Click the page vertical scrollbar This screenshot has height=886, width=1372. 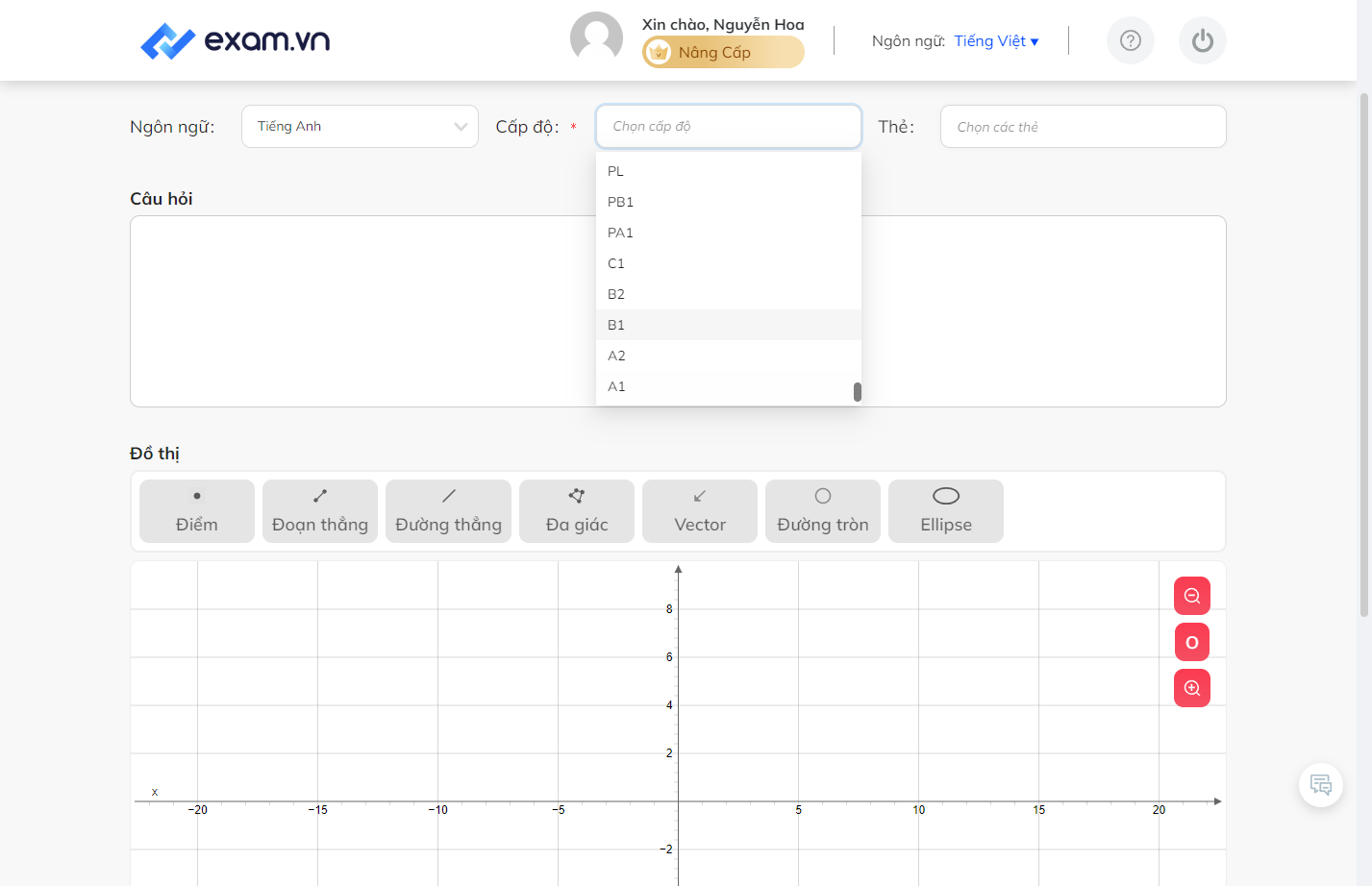(1363, 356)
